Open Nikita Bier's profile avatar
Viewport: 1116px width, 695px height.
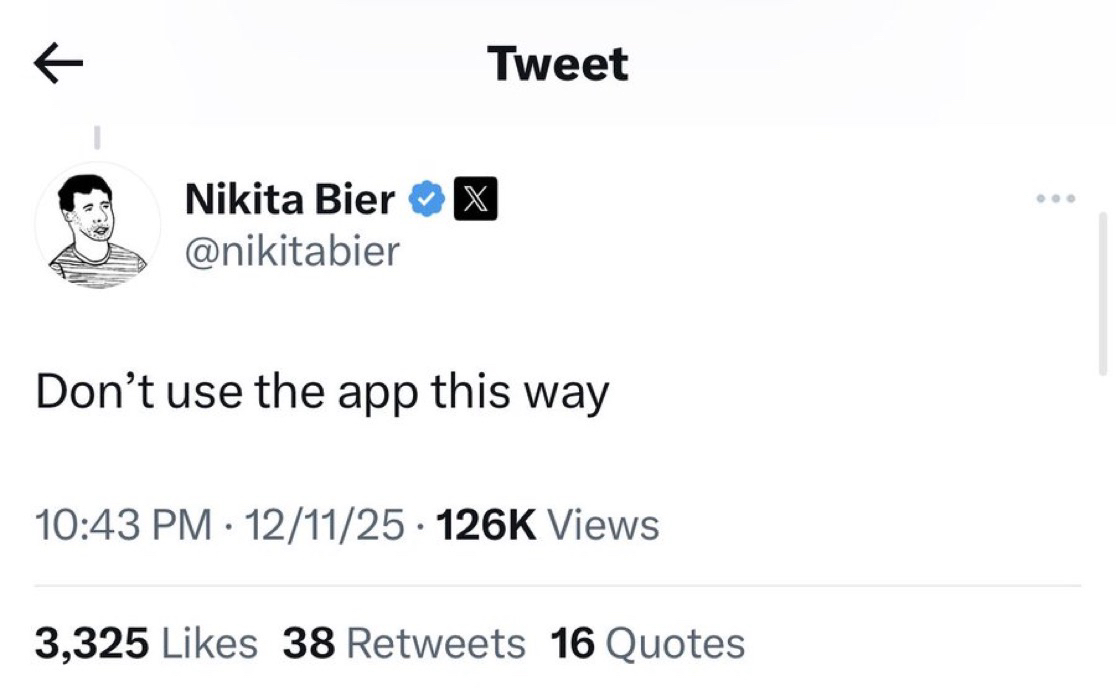(x=98, y=227)
